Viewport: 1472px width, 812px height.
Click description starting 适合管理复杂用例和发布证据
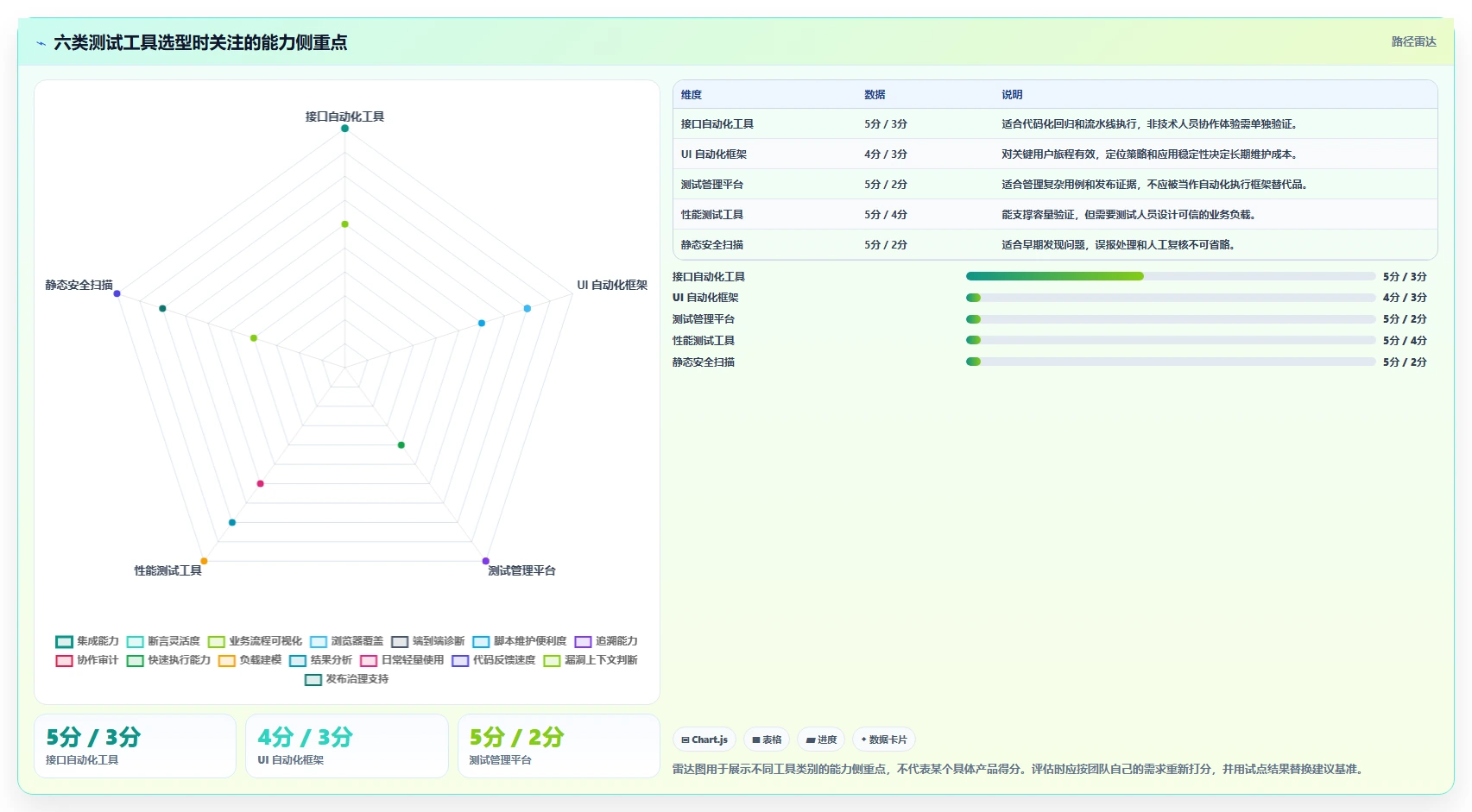tap(1157, 185)
